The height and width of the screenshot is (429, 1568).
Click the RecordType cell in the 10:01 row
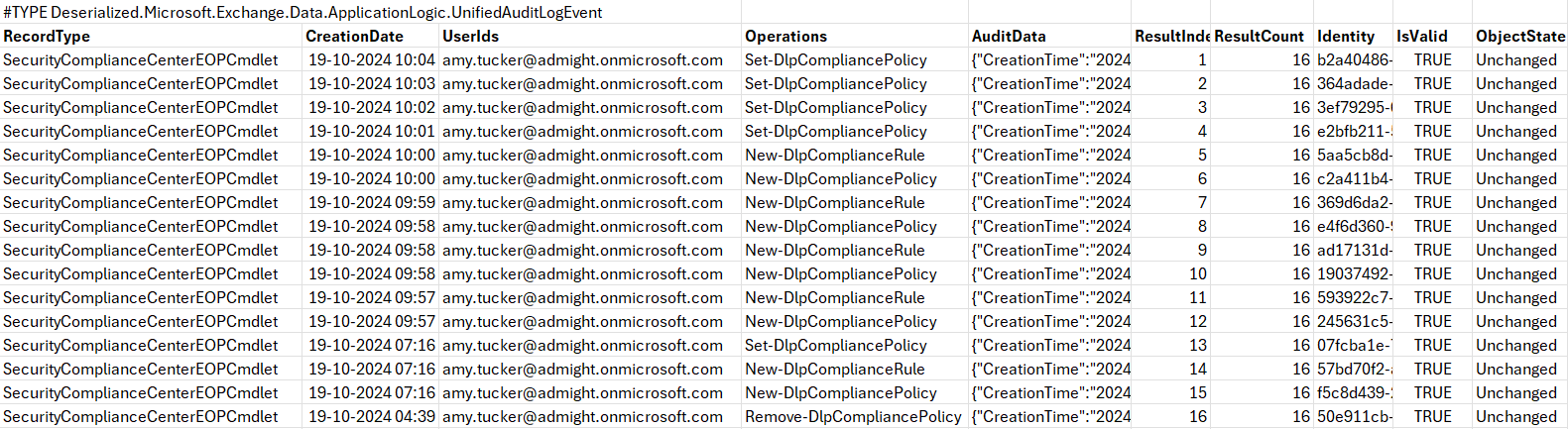click(152, 132)
